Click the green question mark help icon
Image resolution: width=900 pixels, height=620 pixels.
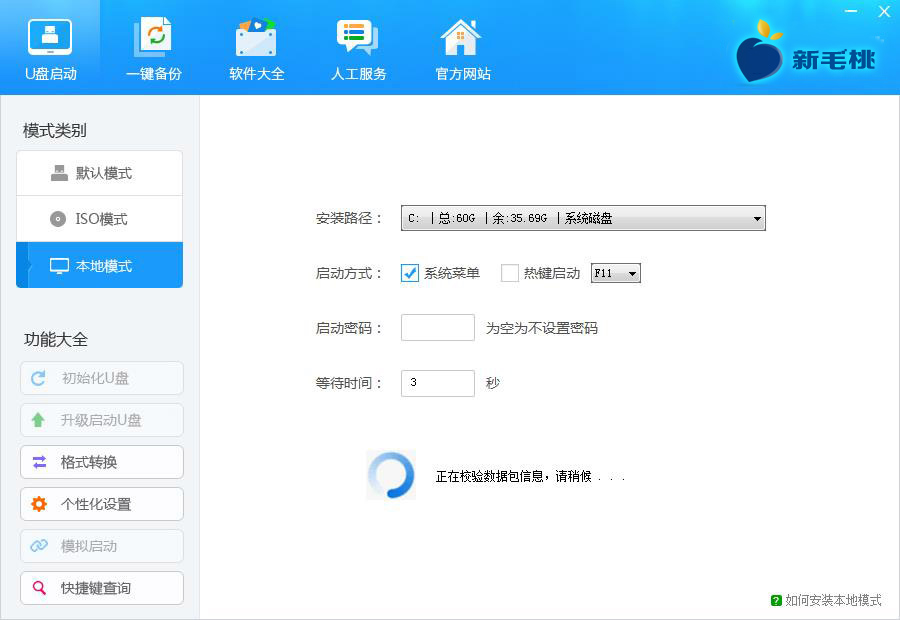point(776,600)
